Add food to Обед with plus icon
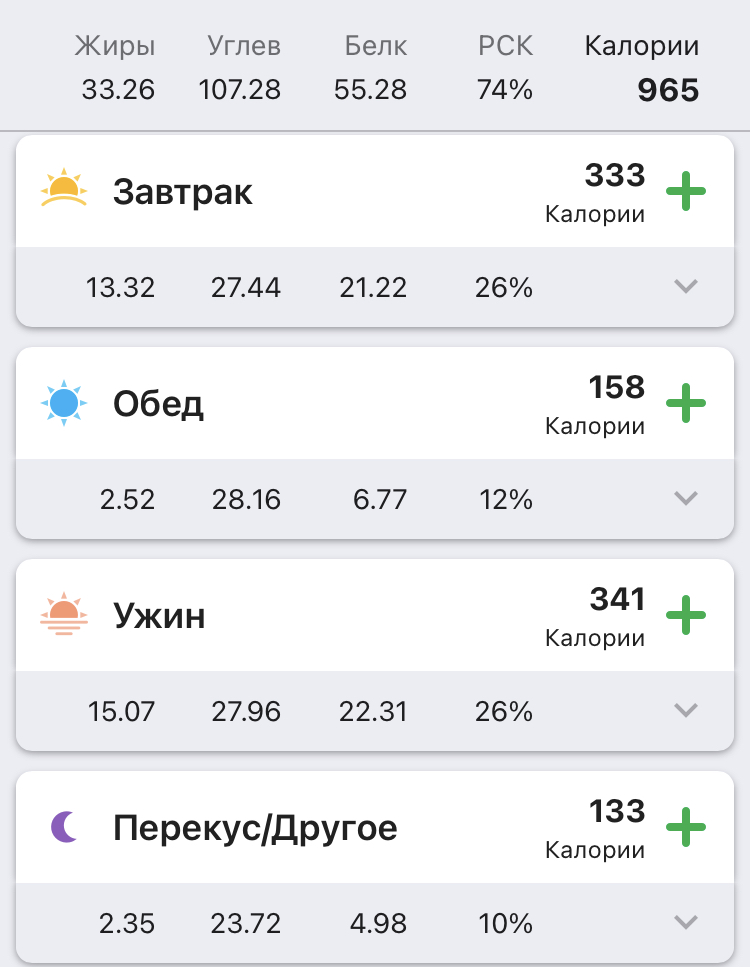The image size is (750, 967). (686, 404)
